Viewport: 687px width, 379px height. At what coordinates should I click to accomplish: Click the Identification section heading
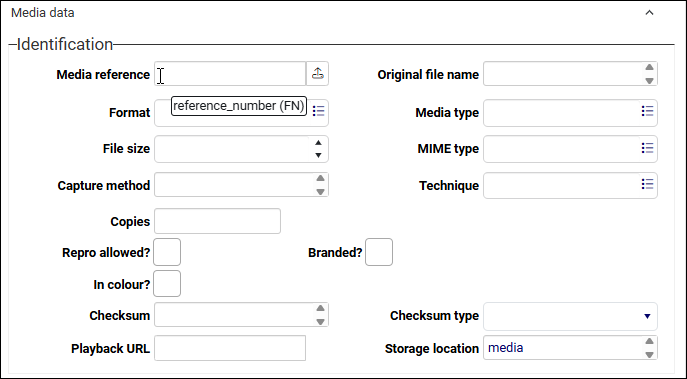point(65,44)
